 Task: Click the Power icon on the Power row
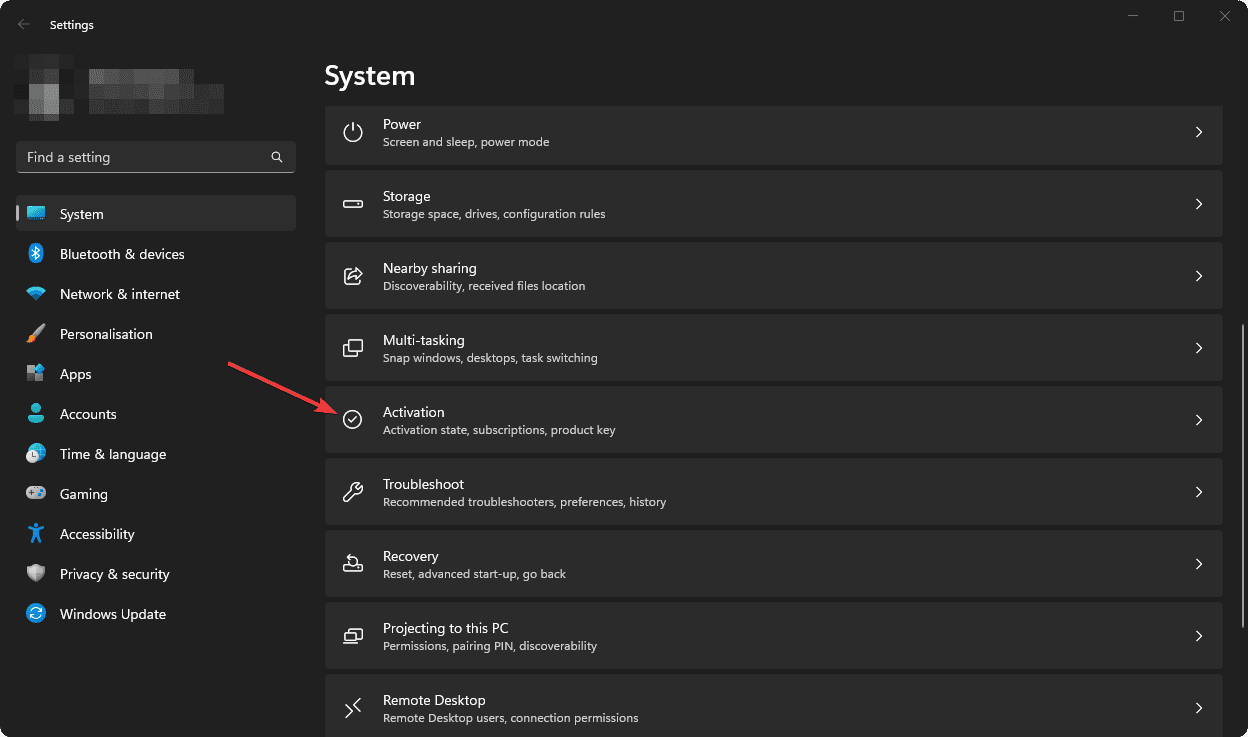click(x=352, y=131)
